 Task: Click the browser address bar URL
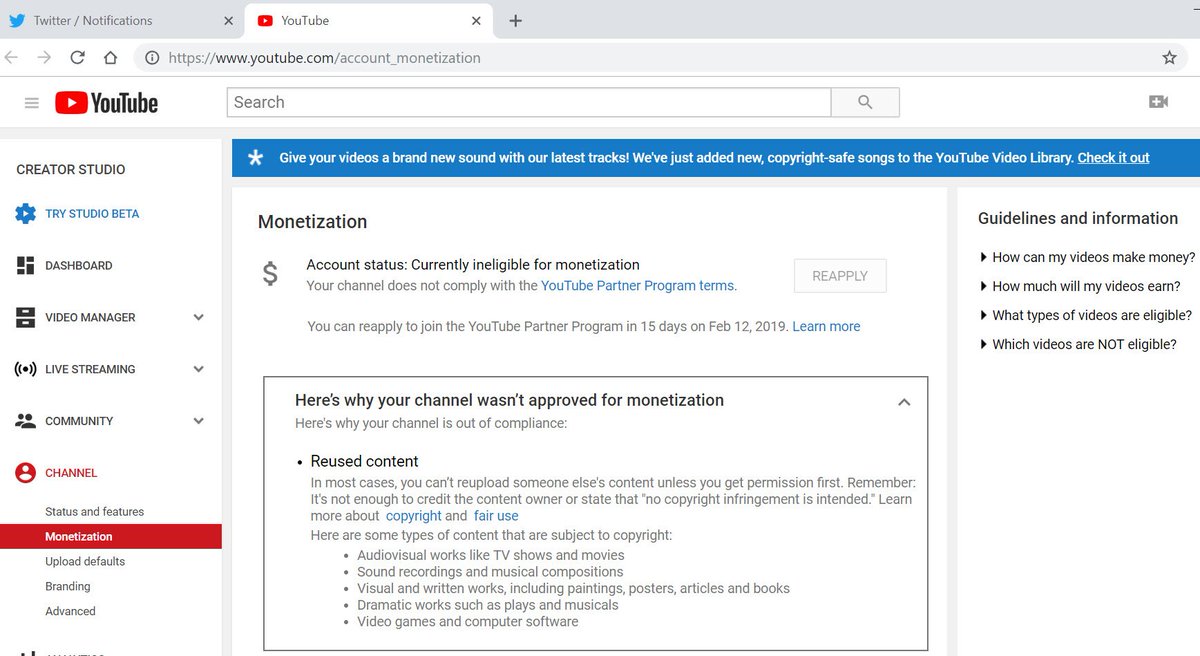(x=324, y=58)
